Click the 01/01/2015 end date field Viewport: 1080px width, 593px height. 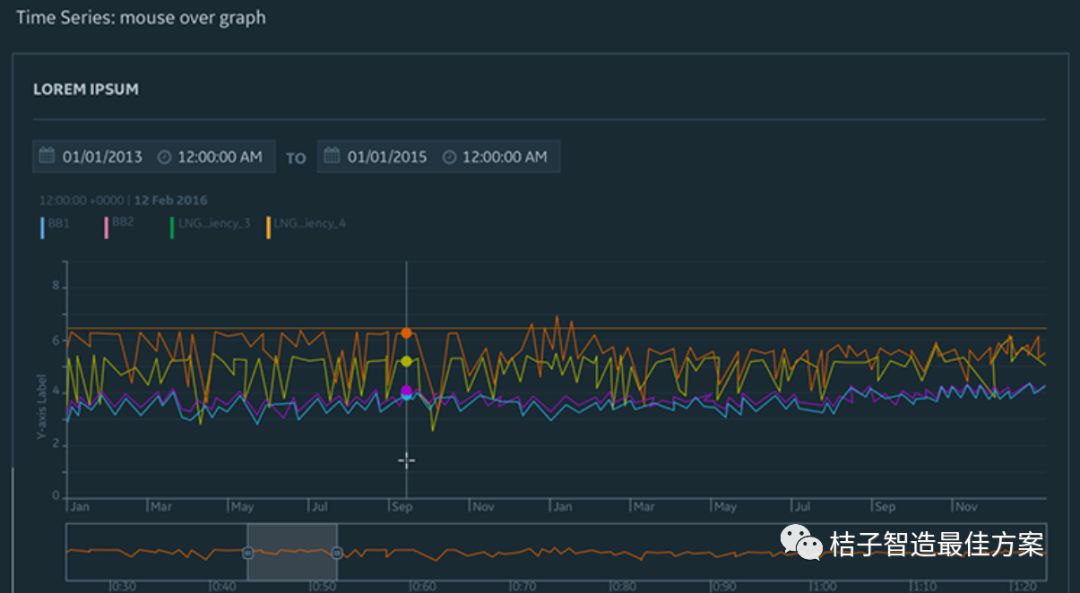point(387,157)
